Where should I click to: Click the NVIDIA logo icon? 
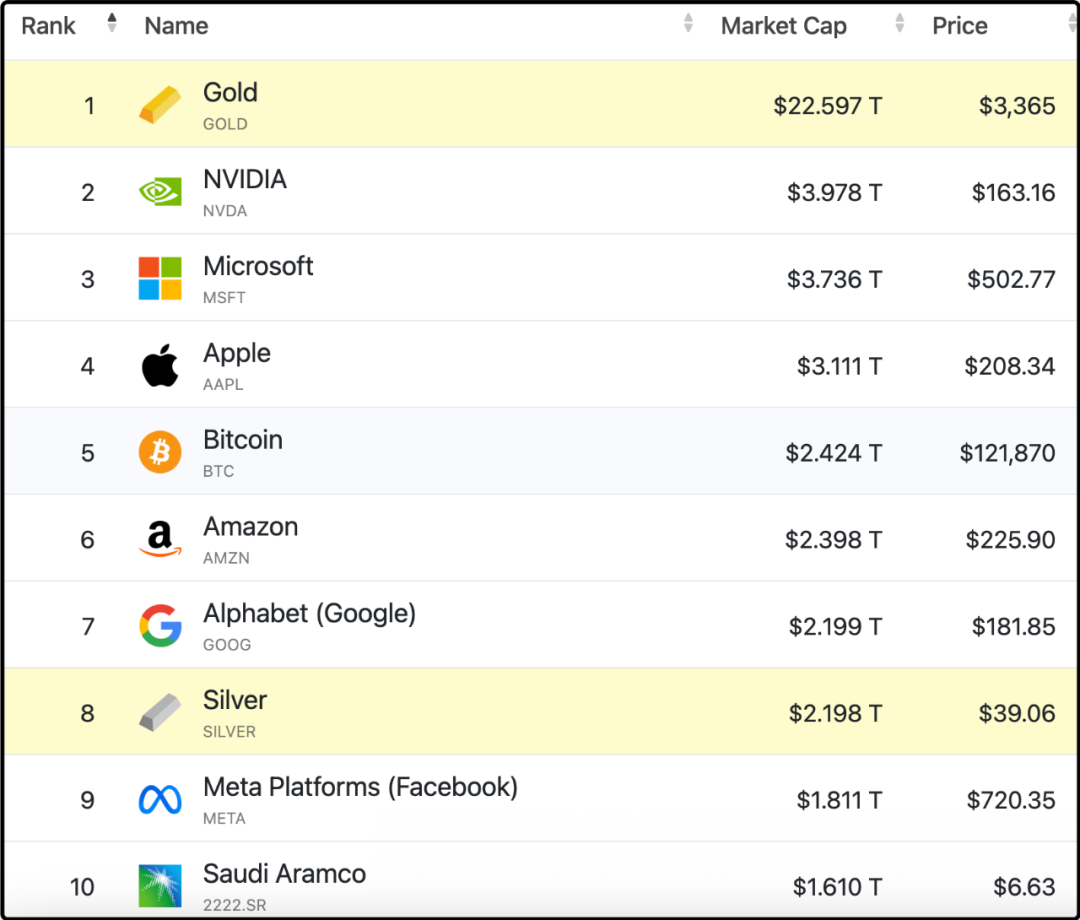point(160,191)
